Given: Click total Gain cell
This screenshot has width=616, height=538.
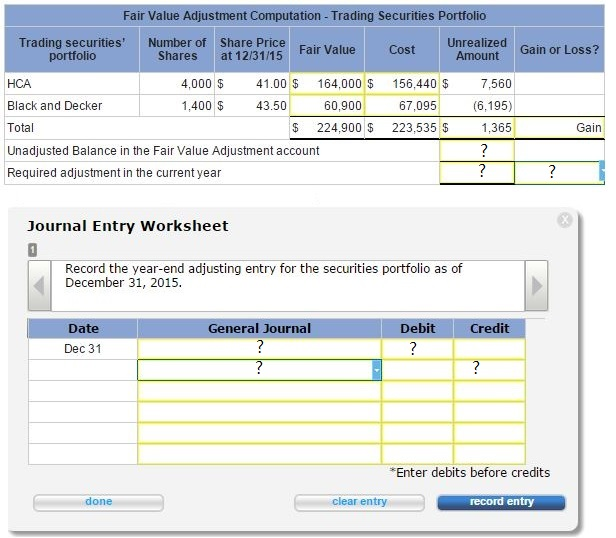Looking at the screenshot, I should (x=559, y=128).
